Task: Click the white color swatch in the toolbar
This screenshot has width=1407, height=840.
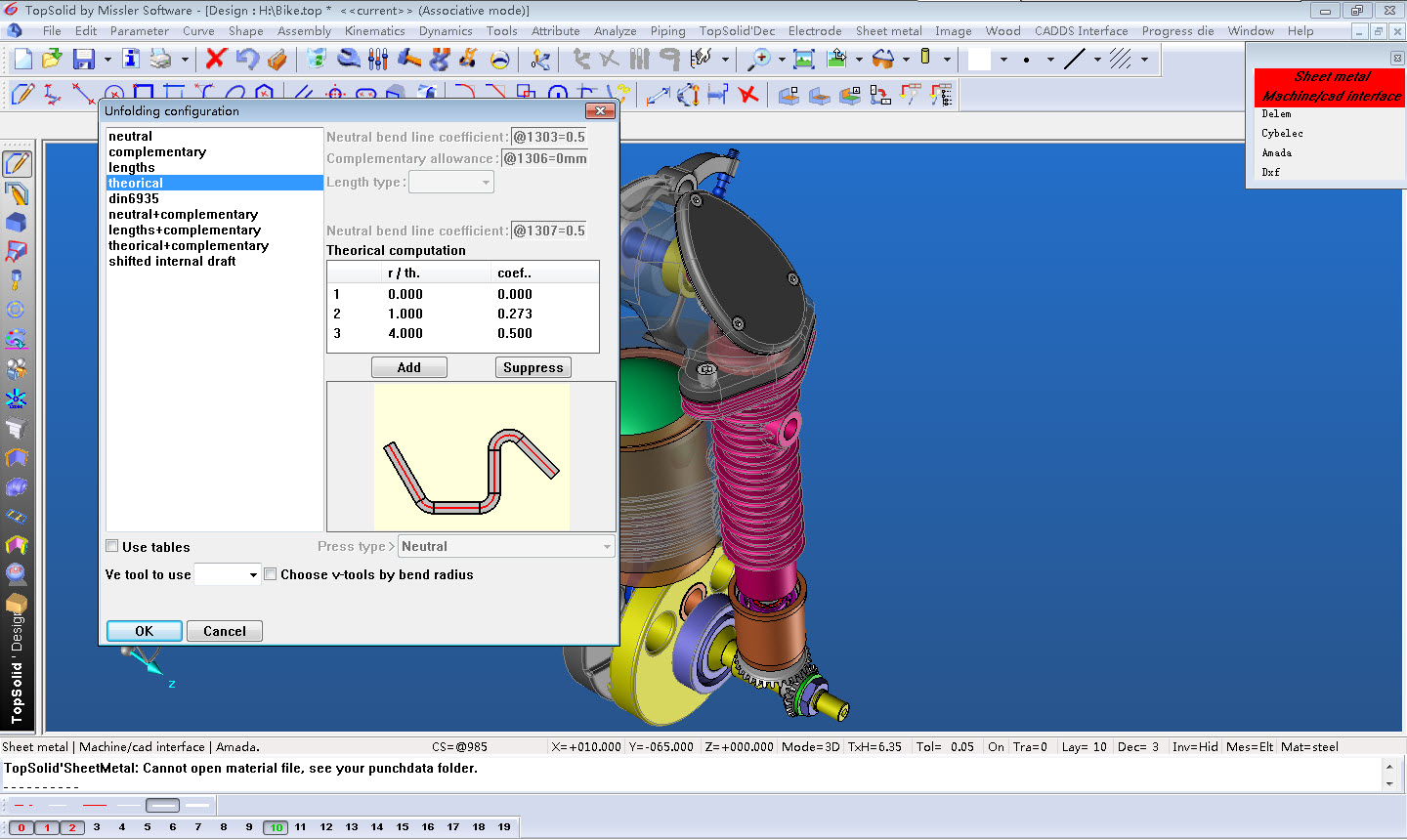Action: point(979,60)
